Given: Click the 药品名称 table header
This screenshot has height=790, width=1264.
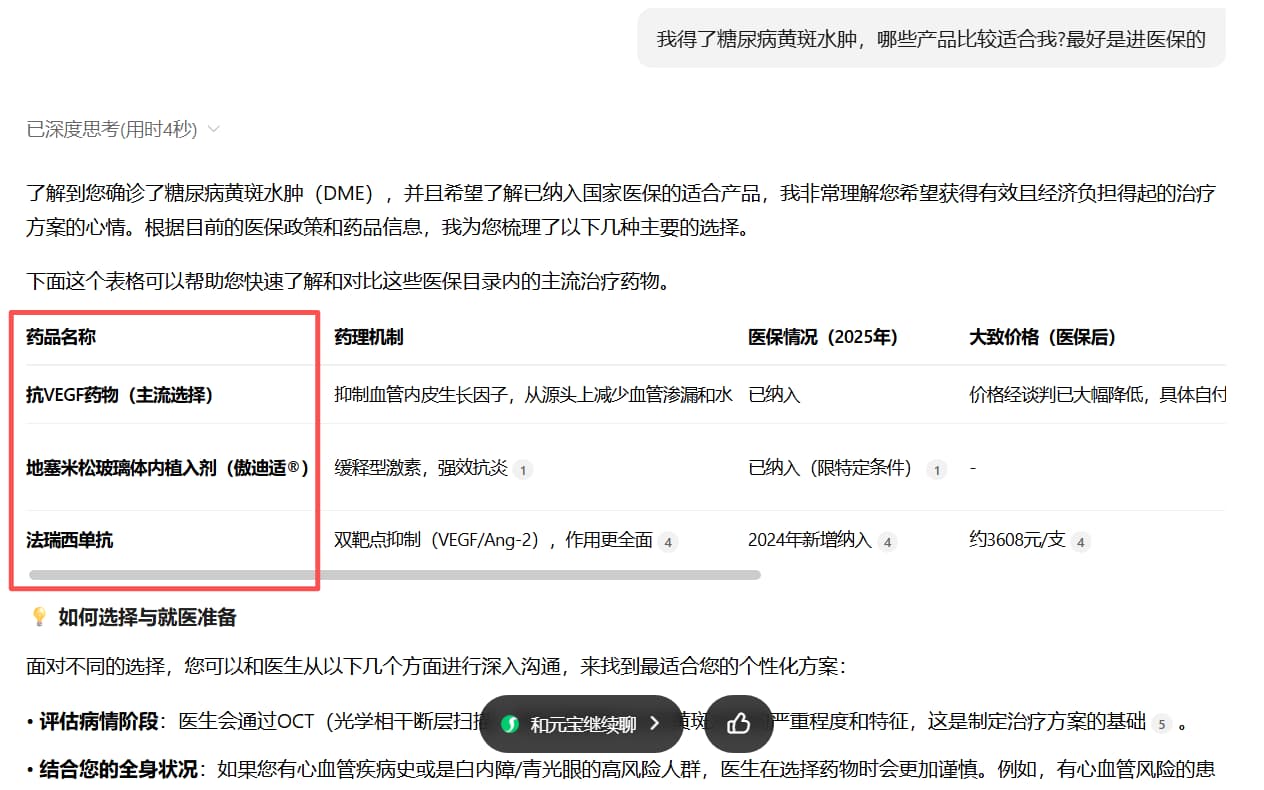Looking at the screenshot, I should tap(60, 337).
